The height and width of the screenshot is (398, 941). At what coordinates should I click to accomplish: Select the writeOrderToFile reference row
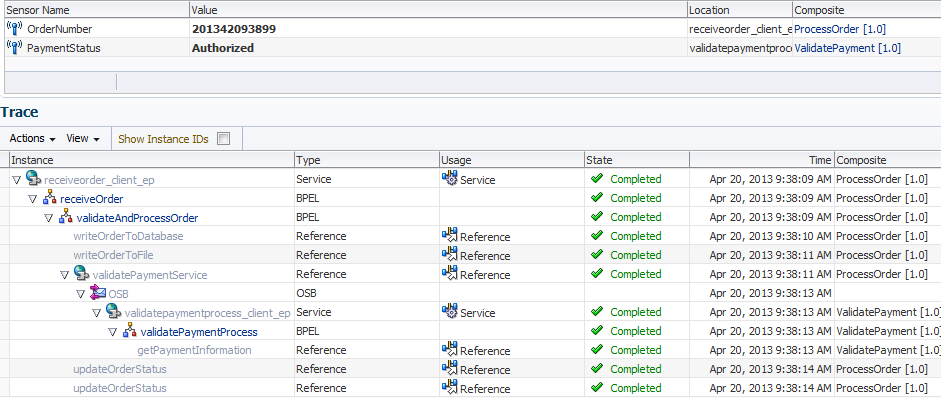470,255
